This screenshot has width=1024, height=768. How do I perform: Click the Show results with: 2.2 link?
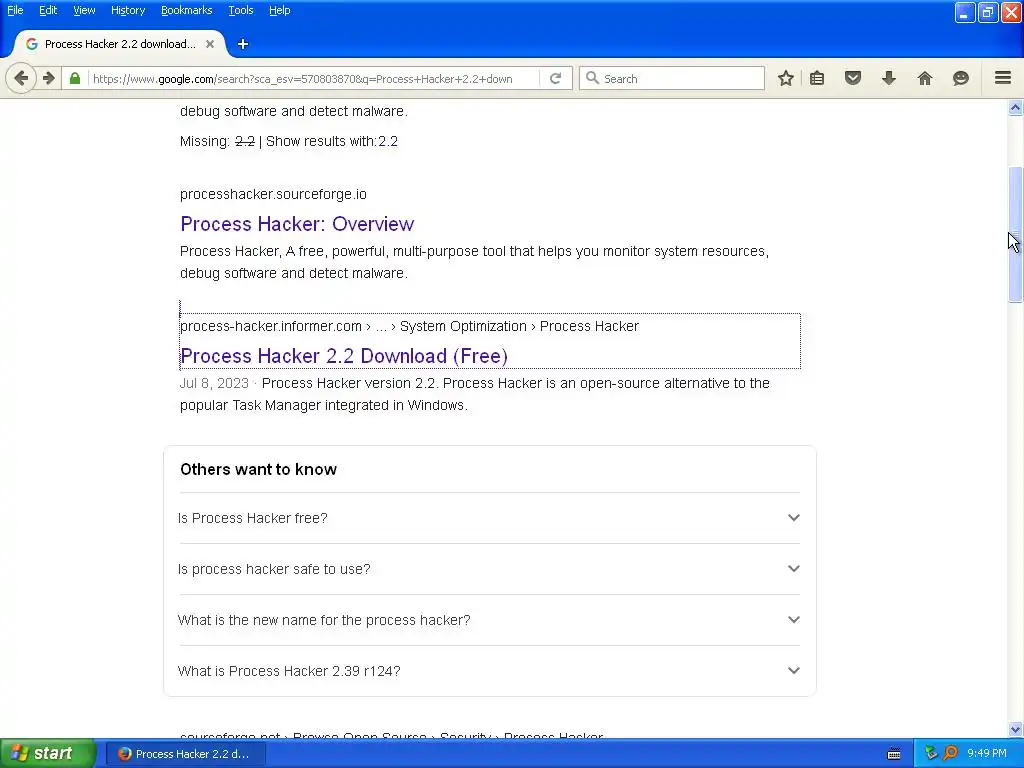coord(332,141)
